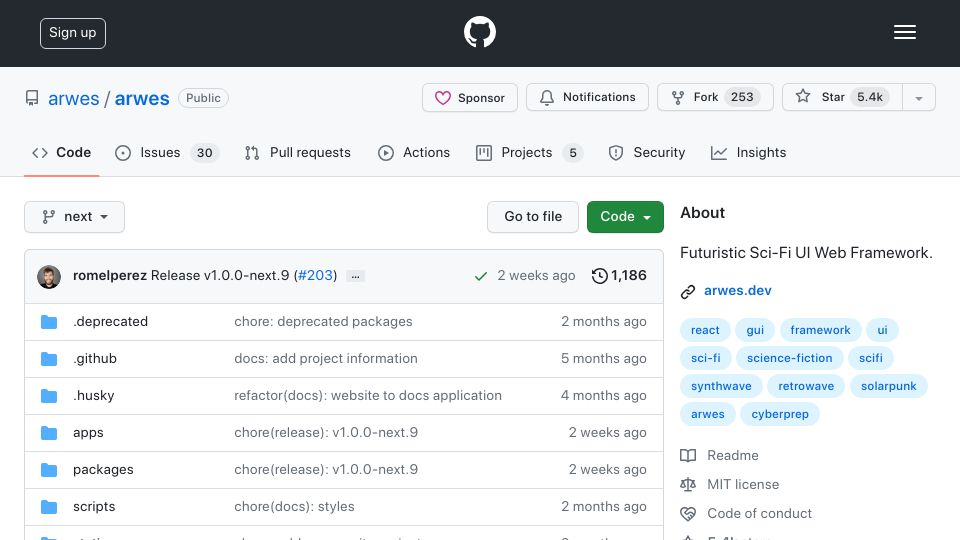Select the science-fiction topic tag
Image resolution: width=960 pixels, height=540 pixels.
point(790,358)
